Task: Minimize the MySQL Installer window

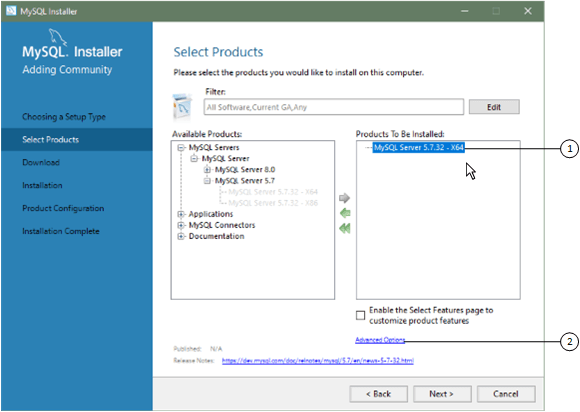Action: pos(465,11)
